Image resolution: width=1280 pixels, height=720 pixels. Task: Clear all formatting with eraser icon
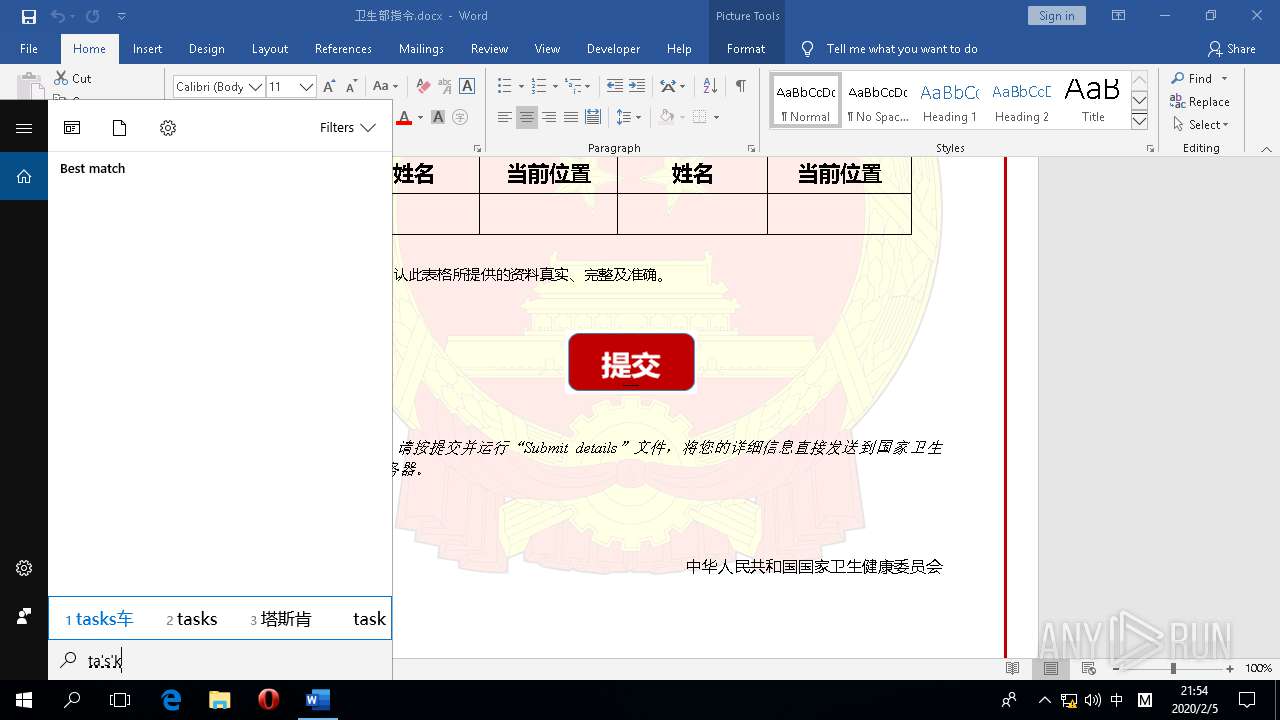pos(423,87)
